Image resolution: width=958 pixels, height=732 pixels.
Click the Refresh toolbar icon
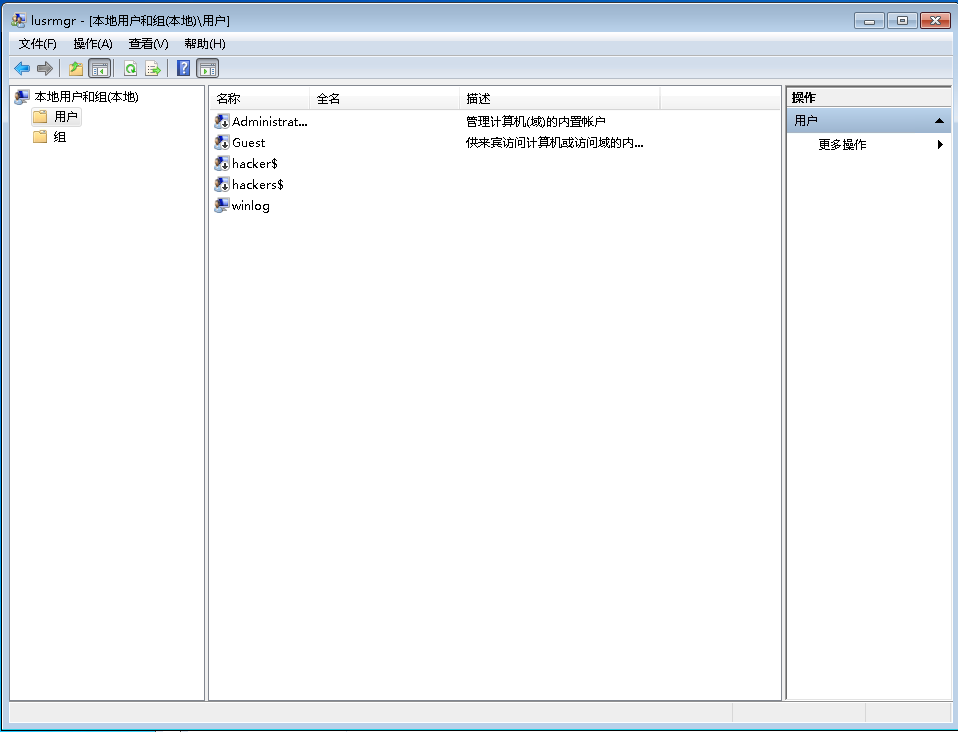(130, 68)
